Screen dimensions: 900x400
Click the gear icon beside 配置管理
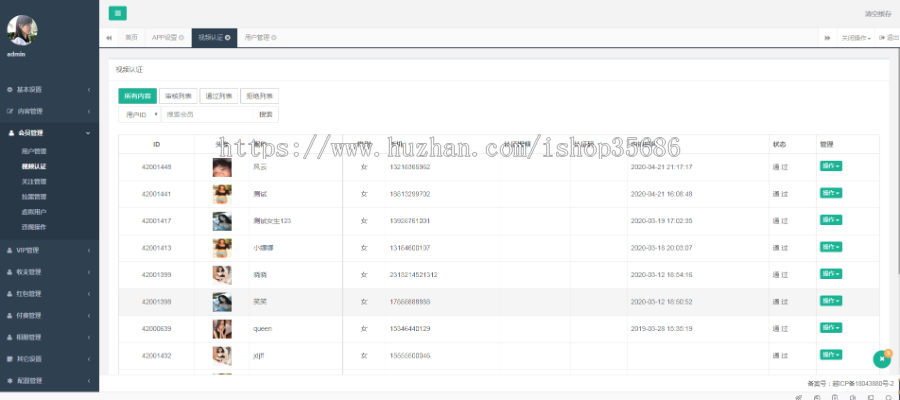(x=10, y=380)
